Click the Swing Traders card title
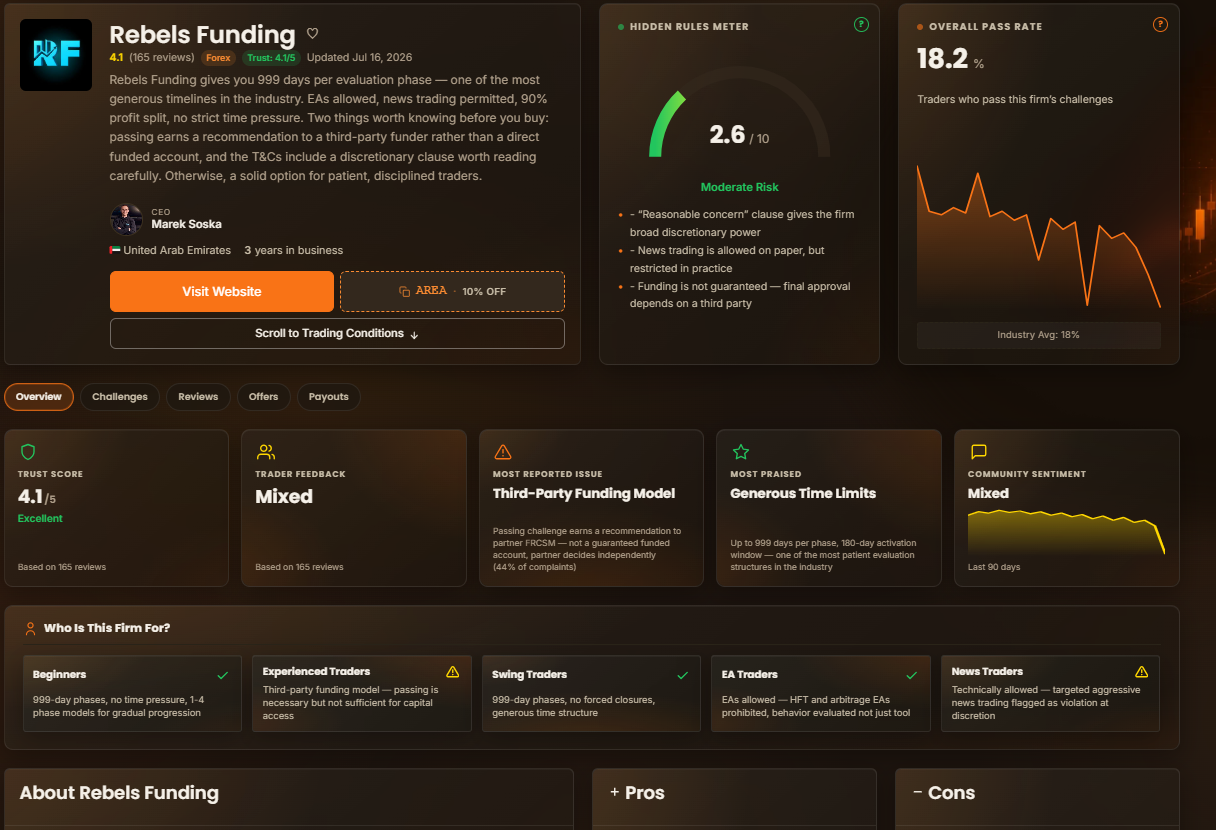Image resolution: width=1216 pixels, height=830 pixels. 529,675
